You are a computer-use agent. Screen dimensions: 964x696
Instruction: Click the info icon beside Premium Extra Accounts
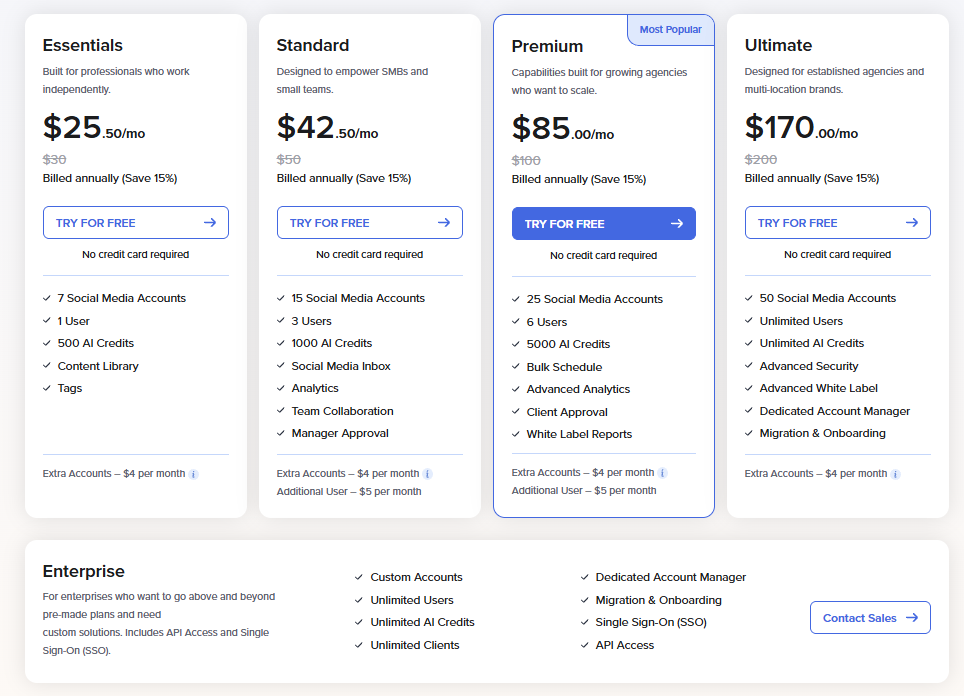[x=662, y=473]
